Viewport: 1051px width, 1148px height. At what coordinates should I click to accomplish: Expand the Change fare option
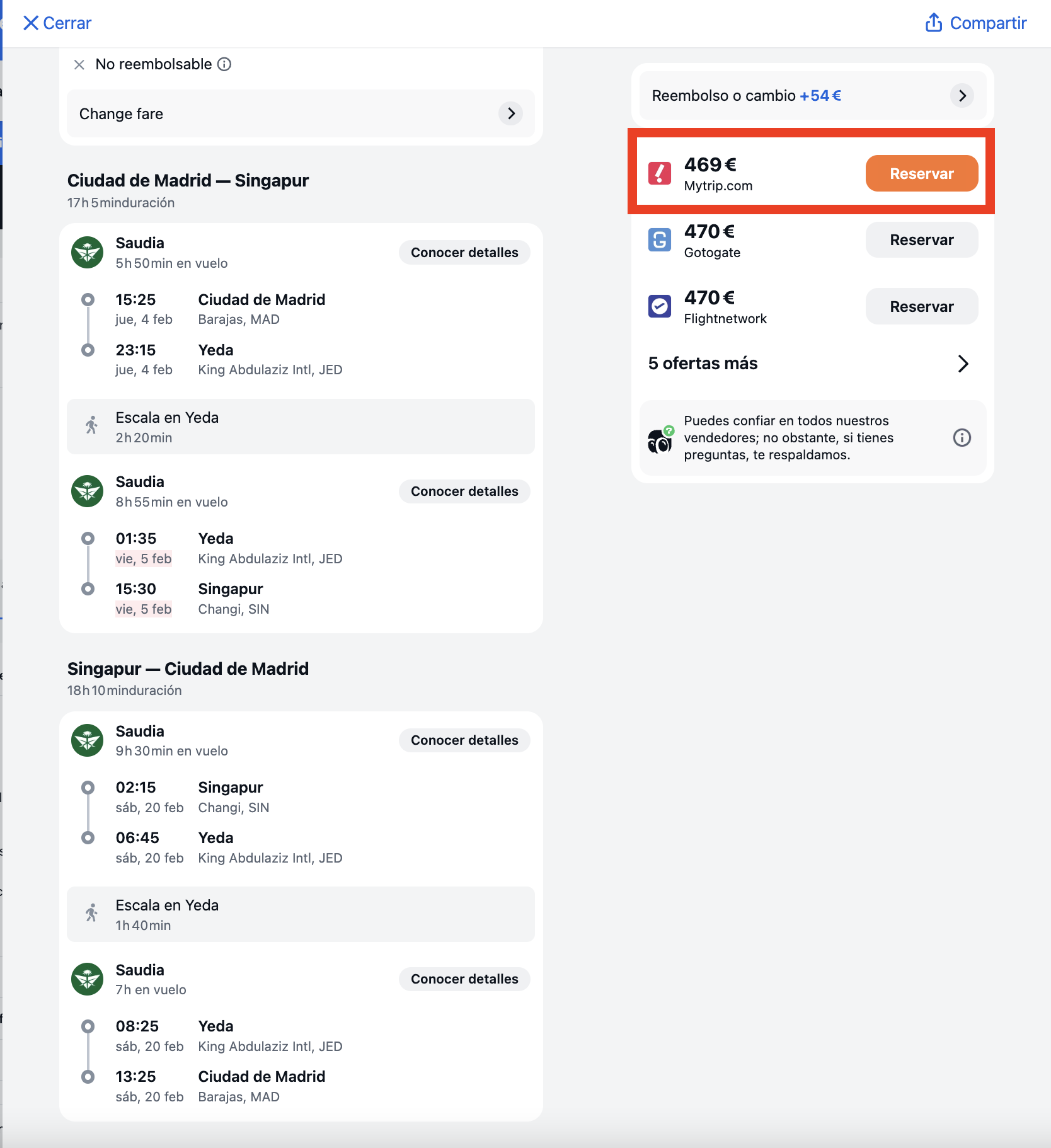(301, 113)
